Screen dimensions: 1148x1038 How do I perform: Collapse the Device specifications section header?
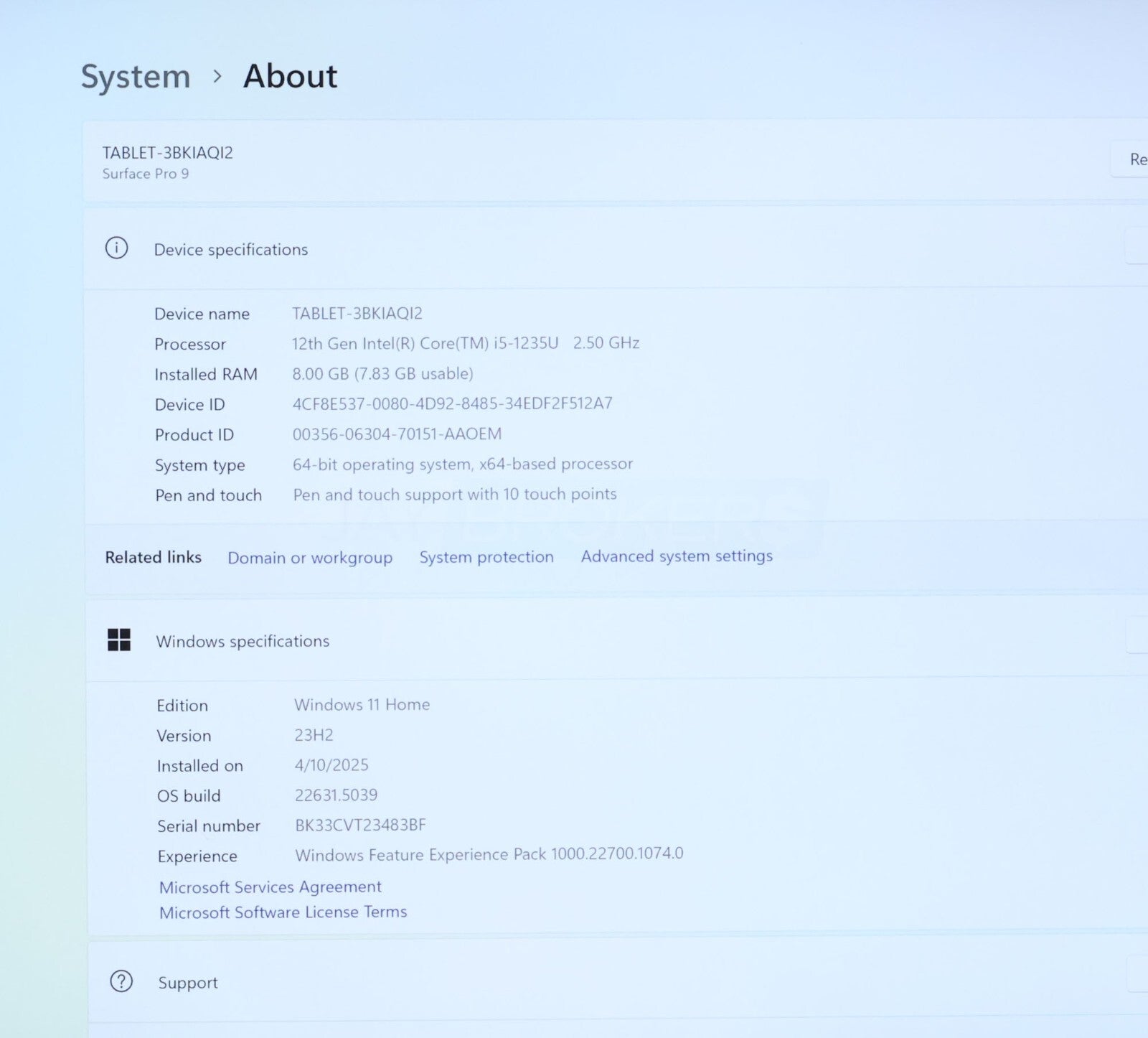point(616,249)
